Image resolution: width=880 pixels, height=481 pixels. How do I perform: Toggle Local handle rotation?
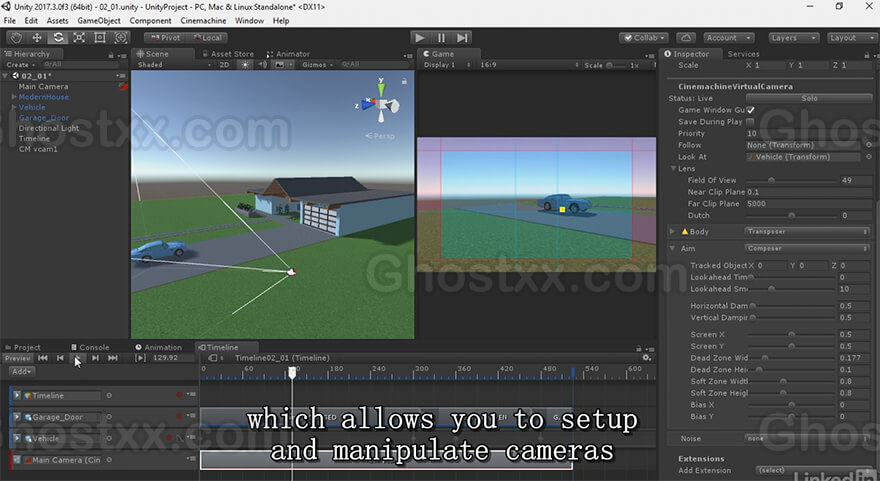207,38
